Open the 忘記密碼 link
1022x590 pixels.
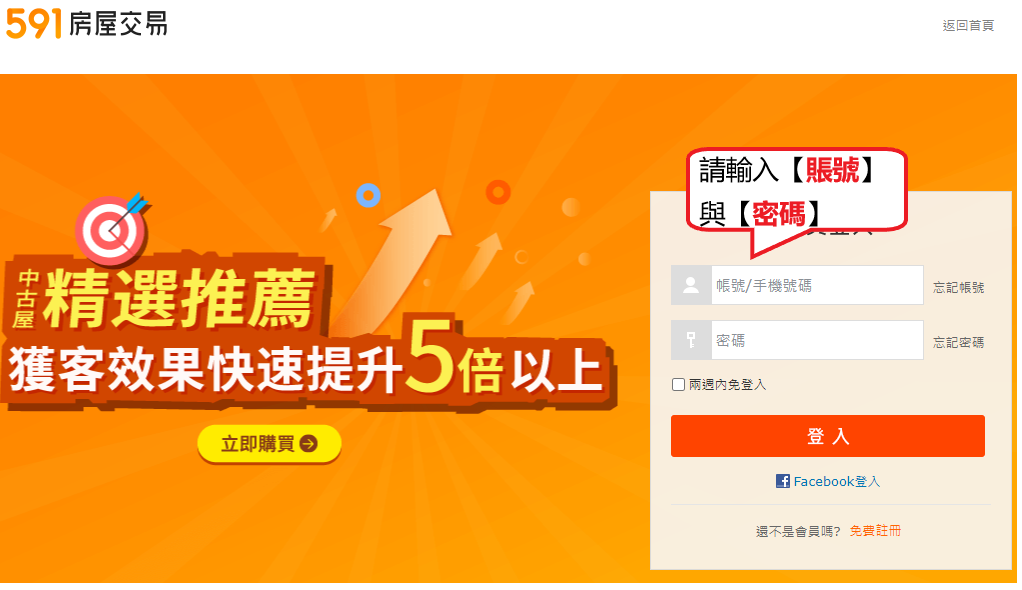[958, 342]
